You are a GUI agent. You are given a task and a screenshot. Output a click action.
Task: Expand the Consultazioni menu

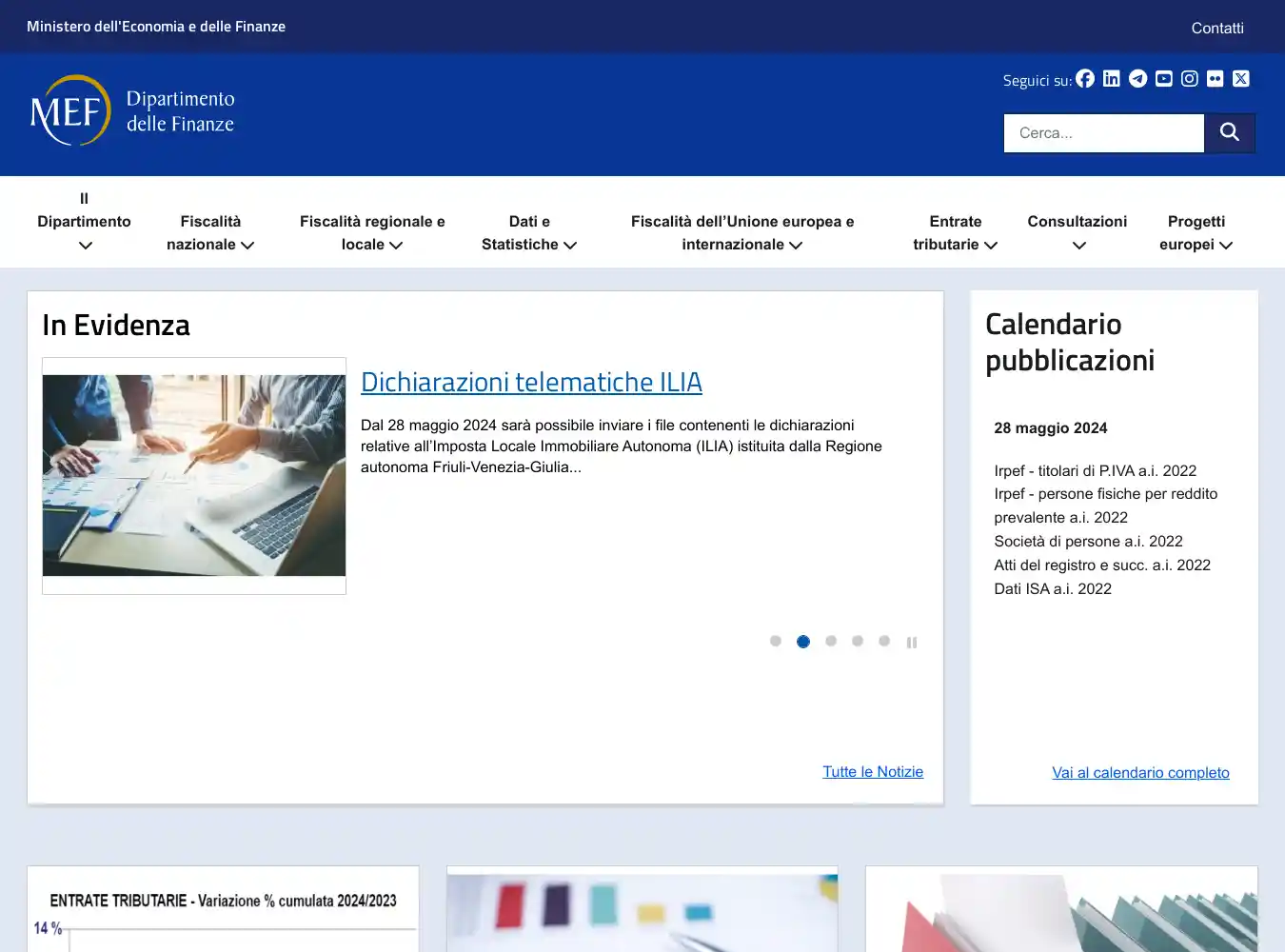tap(1077, 233)
